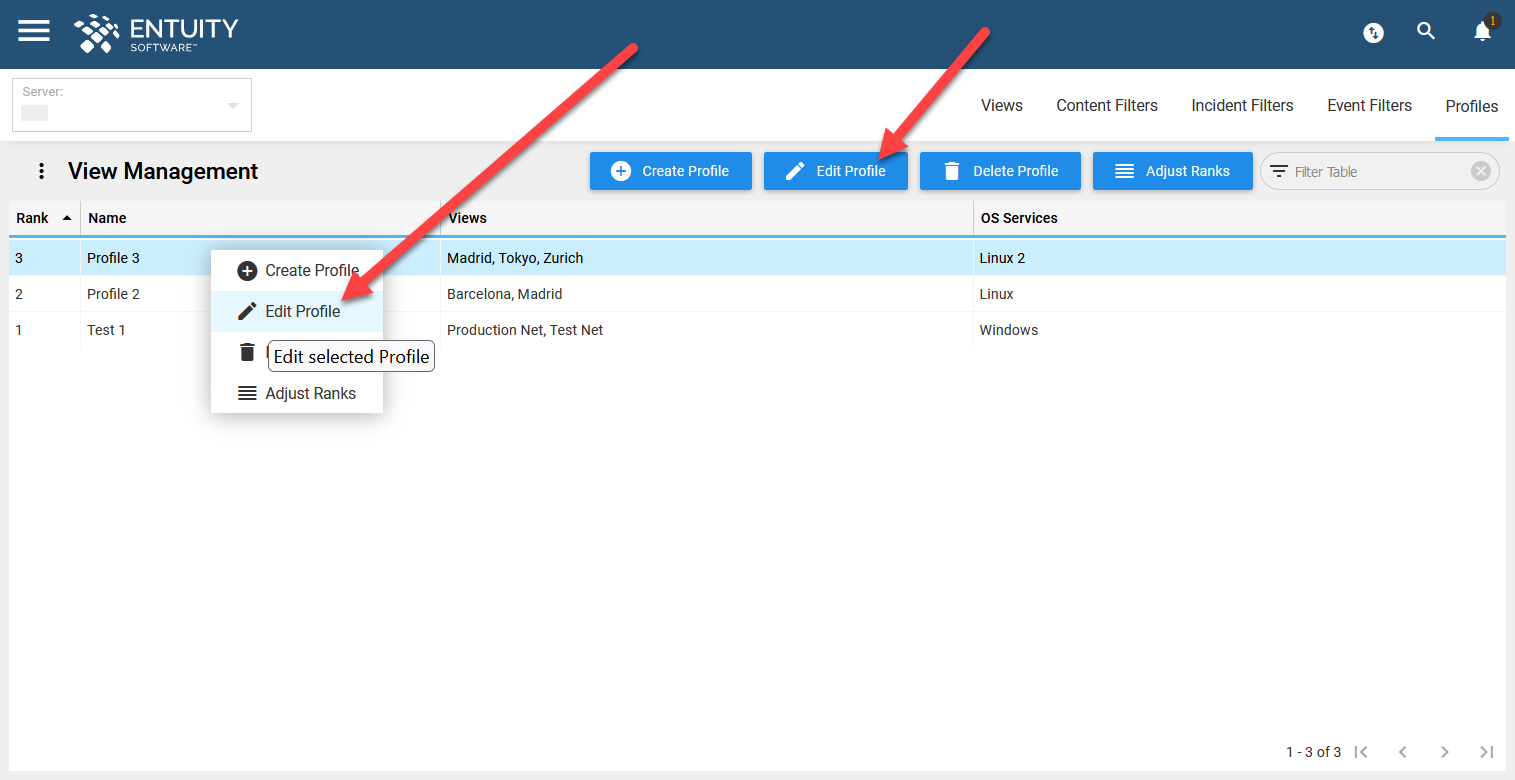Click the Entuity Software logo

pyautogui.click(x=156, y=33)
